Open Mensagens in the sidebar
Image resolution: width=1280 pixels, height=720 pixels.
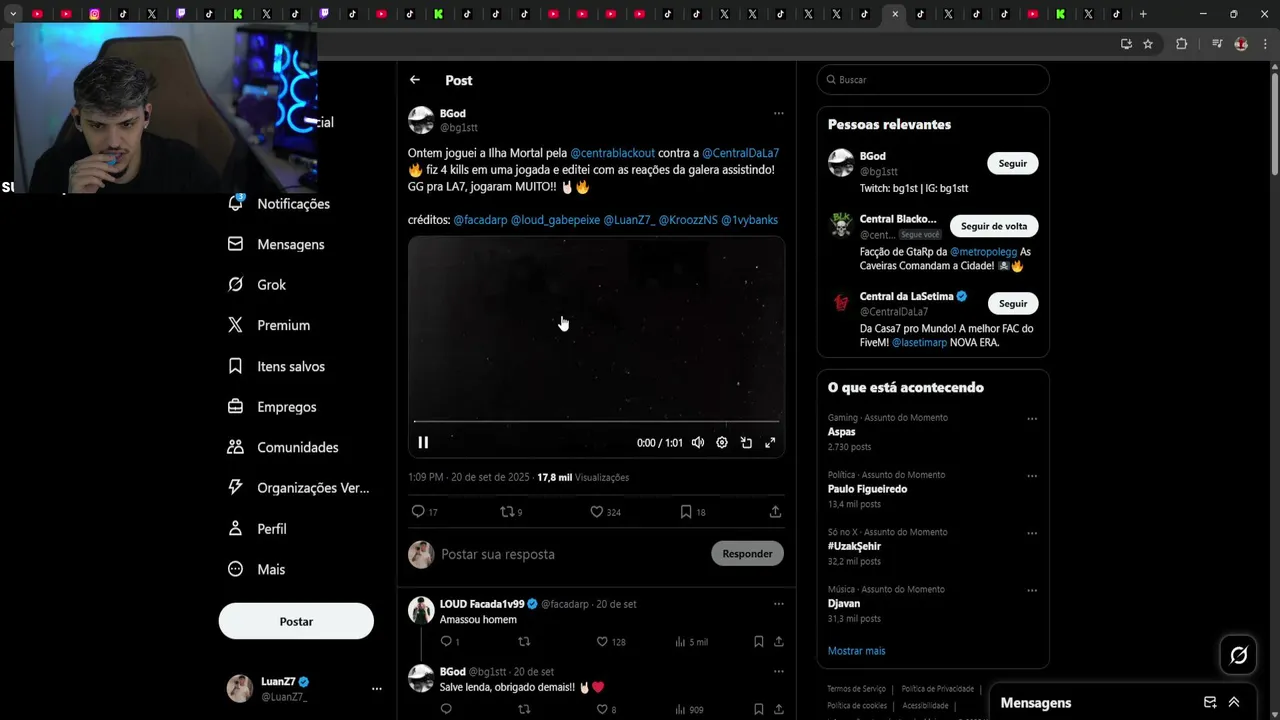point(277,244)
